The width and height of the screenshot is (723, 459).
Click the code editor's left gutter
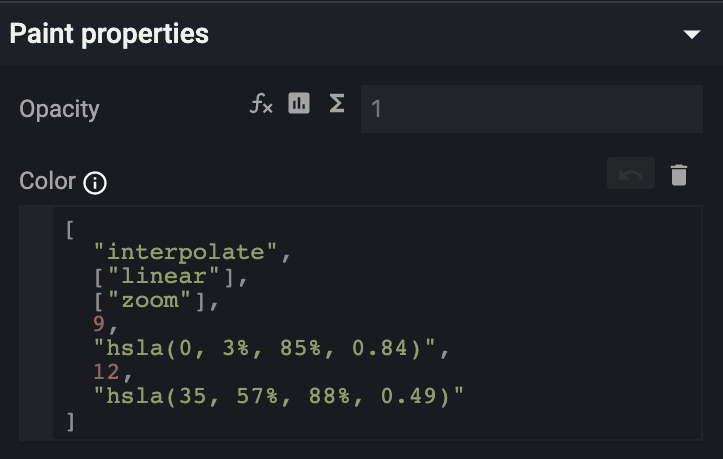(x=36, y=323)
